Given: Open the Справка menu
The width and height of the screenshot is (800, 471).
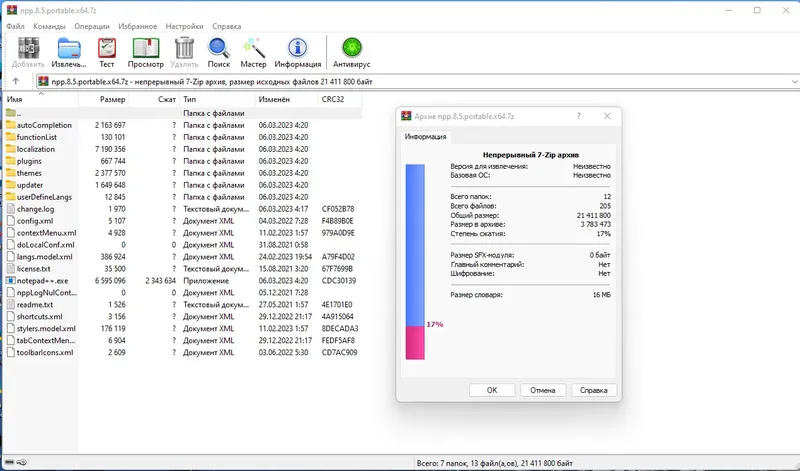Looking at the screenshot, I should click(227, 26).
